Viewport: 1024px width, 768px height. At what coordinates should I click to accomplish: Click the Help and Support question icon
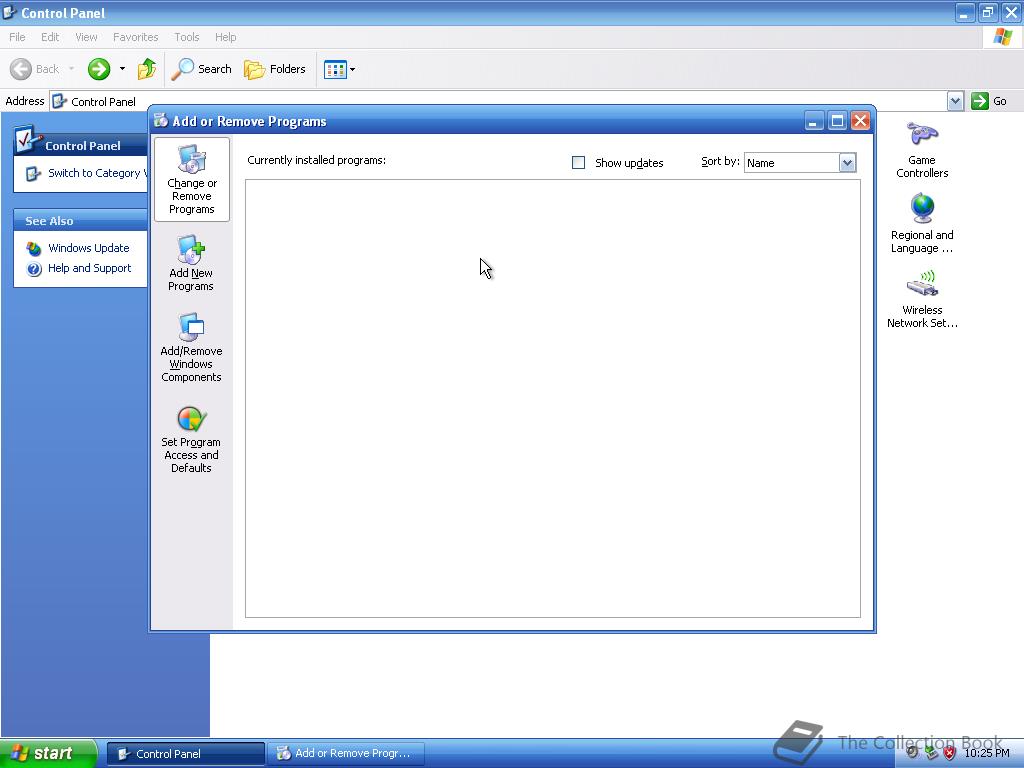point(34,269)
